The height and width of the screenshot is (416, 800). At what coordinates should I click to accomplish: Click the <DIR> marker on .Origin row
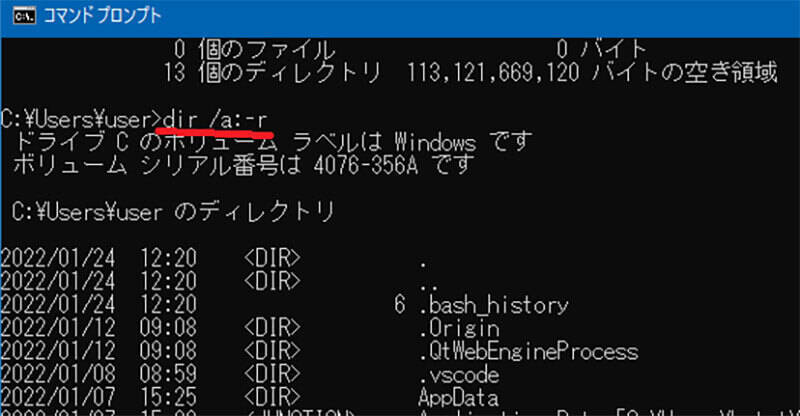272,328
